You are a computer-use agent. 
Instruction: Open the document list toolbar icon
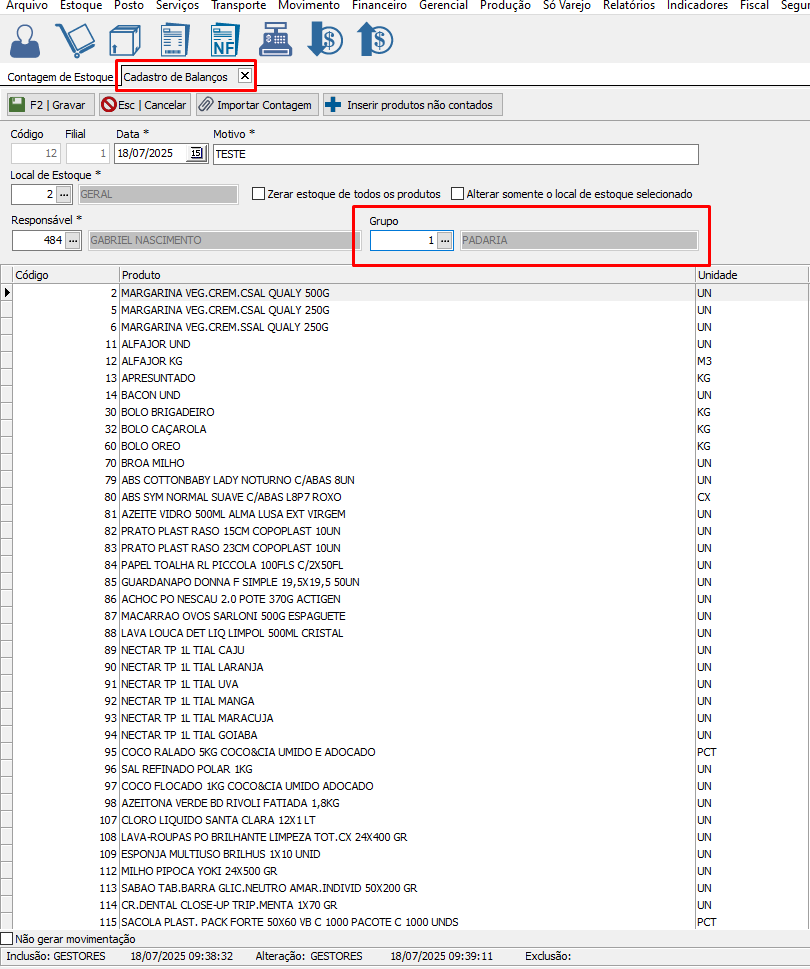(x=174, y=40)
